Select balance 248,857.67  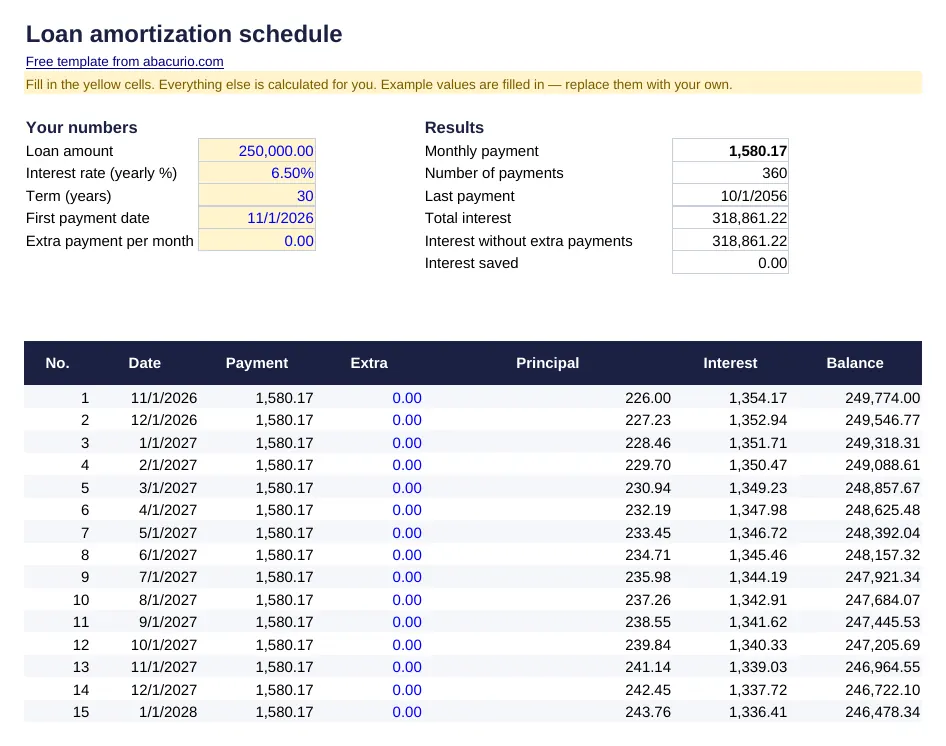point(883,488)
